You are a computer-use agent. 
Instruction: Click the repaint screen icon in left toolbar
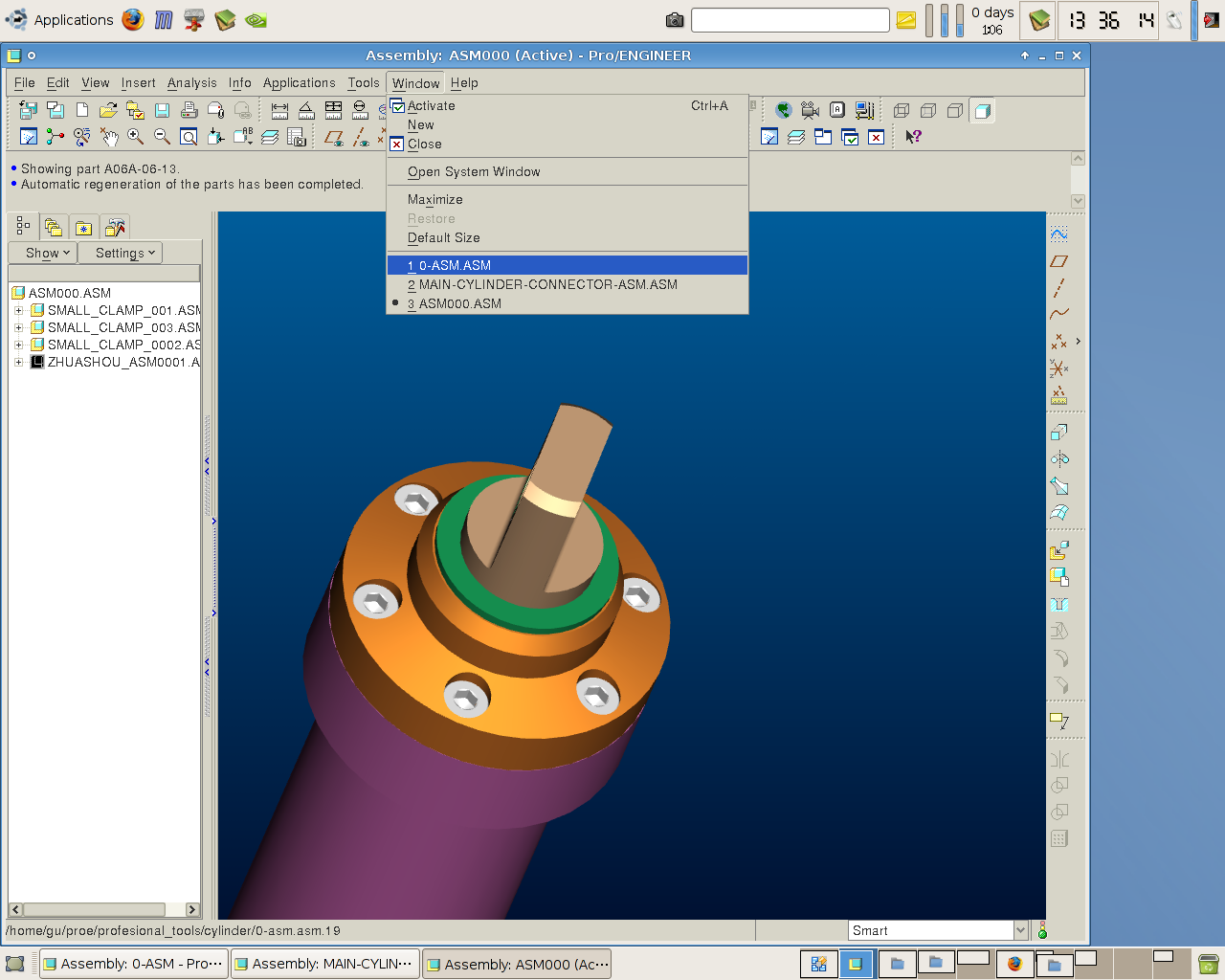[x=29, y=137]
